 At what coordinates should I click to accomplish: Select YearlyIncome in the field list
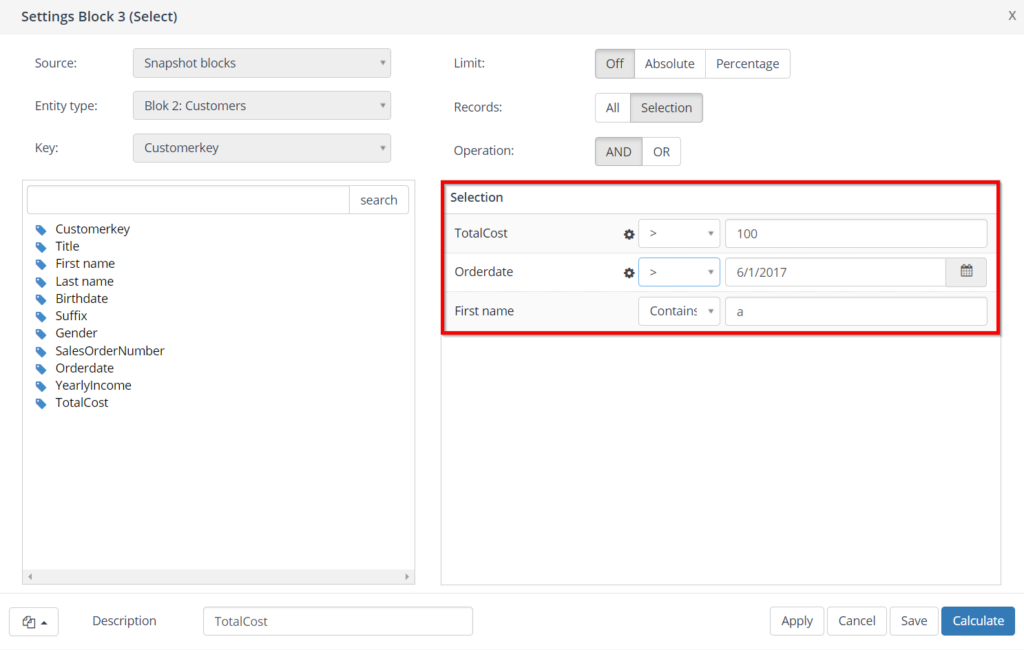coord(93,385)
